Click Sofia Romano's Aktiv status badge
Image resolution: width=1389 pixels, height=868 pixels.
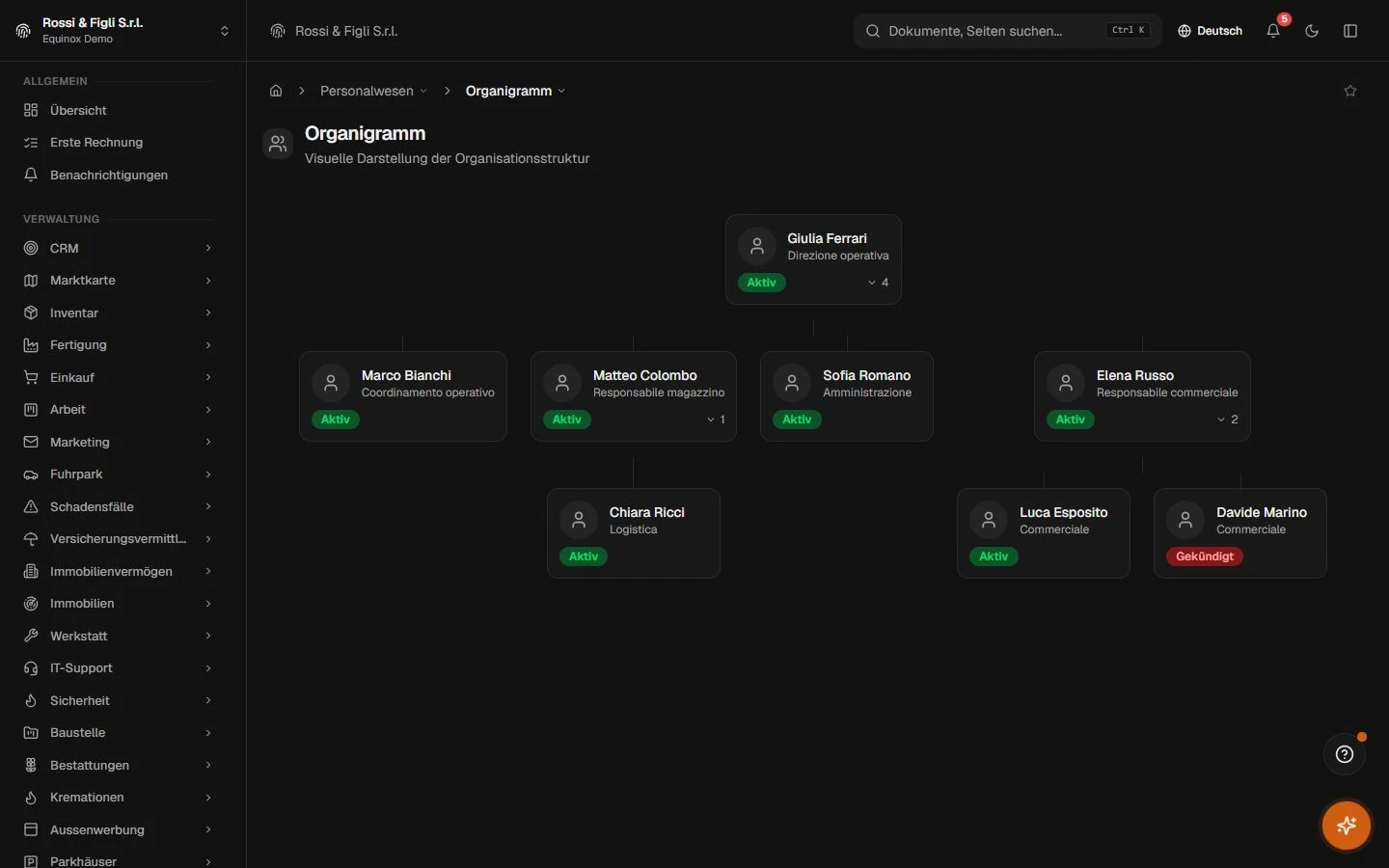[x=797, y=420]
